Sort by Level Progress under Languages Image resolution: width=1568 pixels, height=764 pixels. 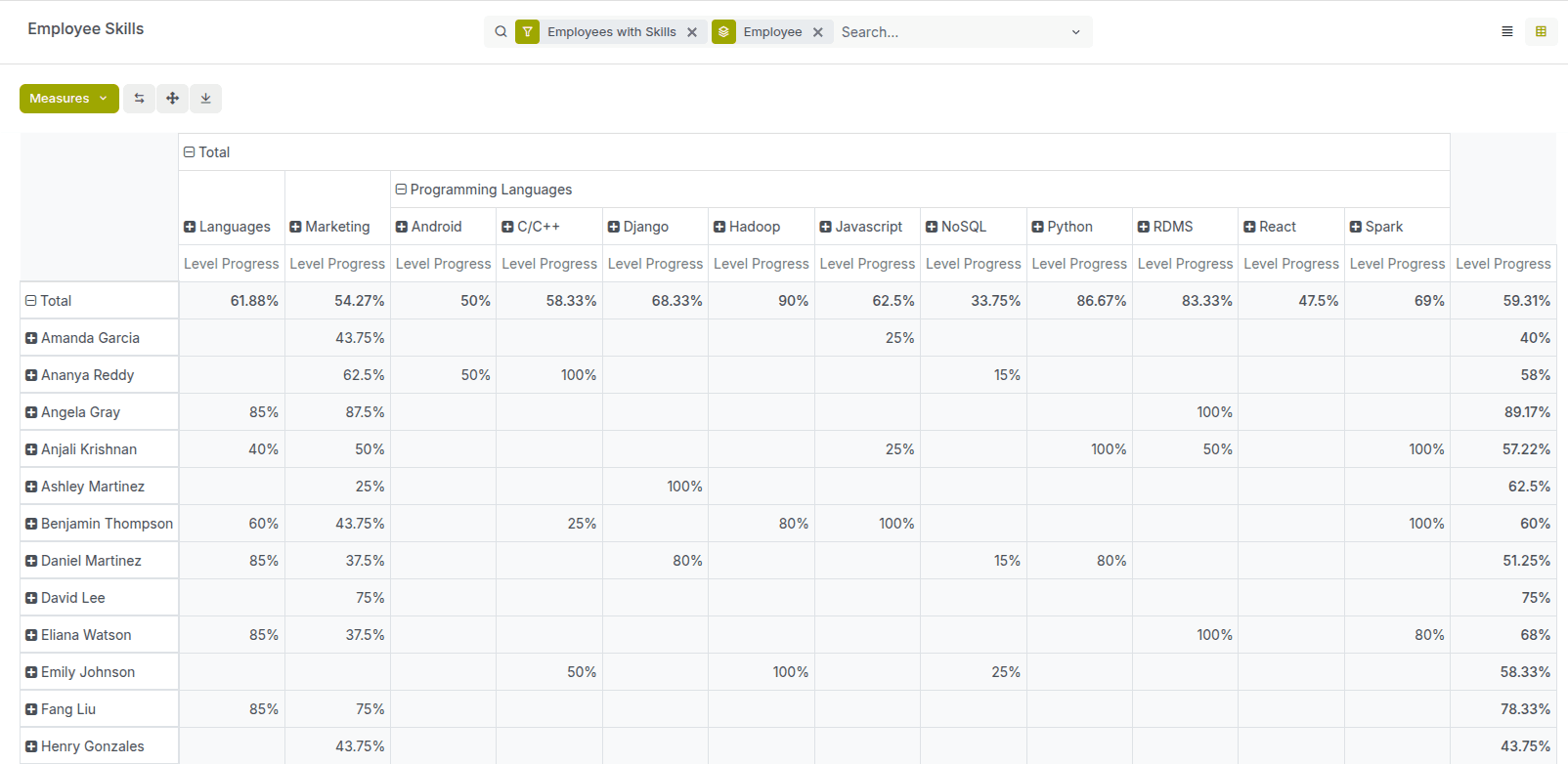[x=231, y=264]
